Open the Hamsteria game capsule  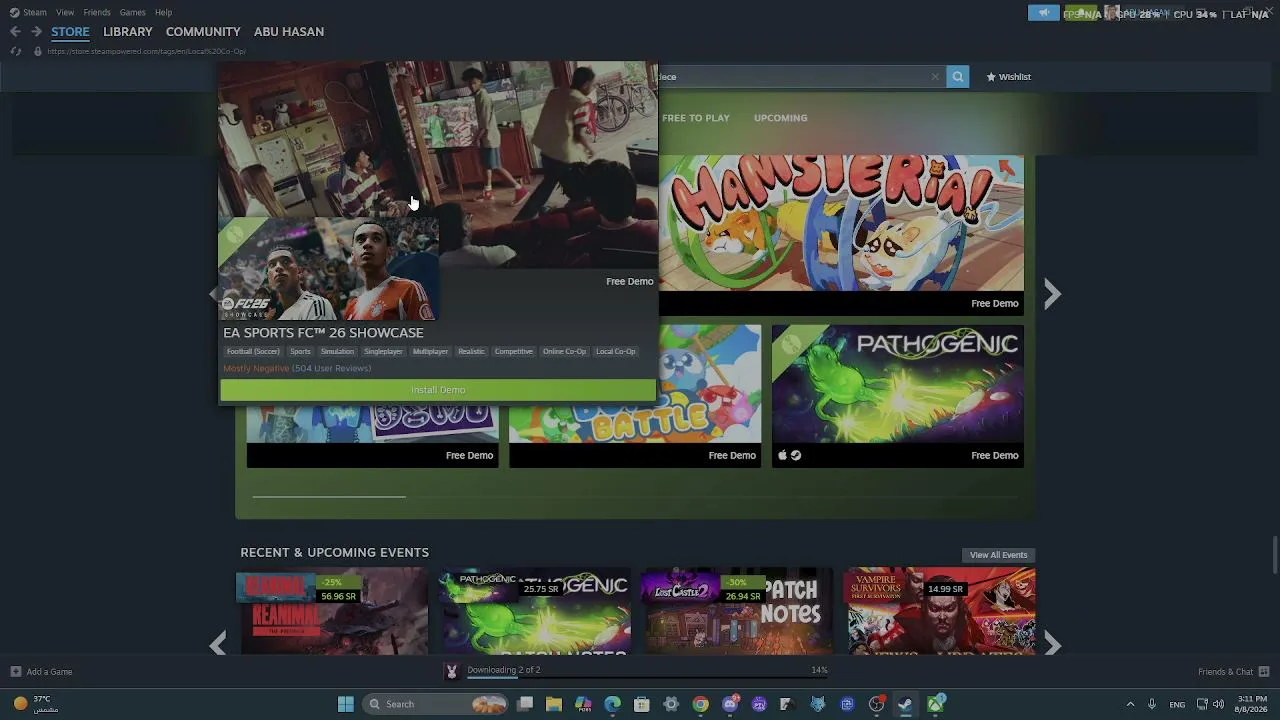pyautogui.click(x=841, y=234)
